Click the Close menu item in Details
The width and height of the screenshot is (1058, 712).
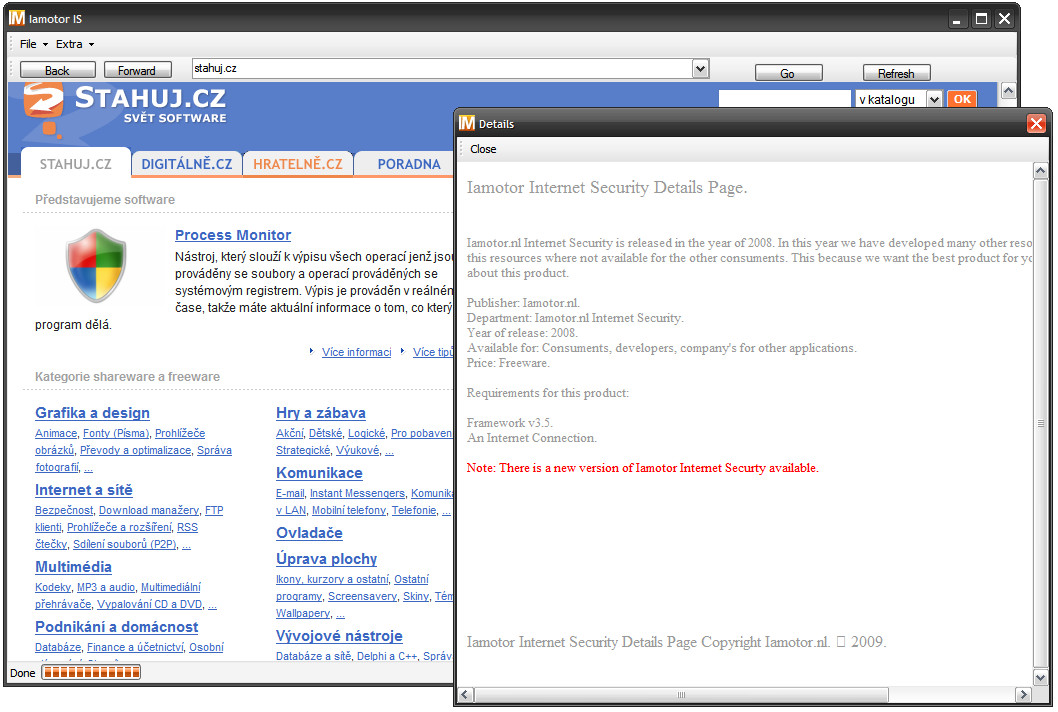coord(483,149)
